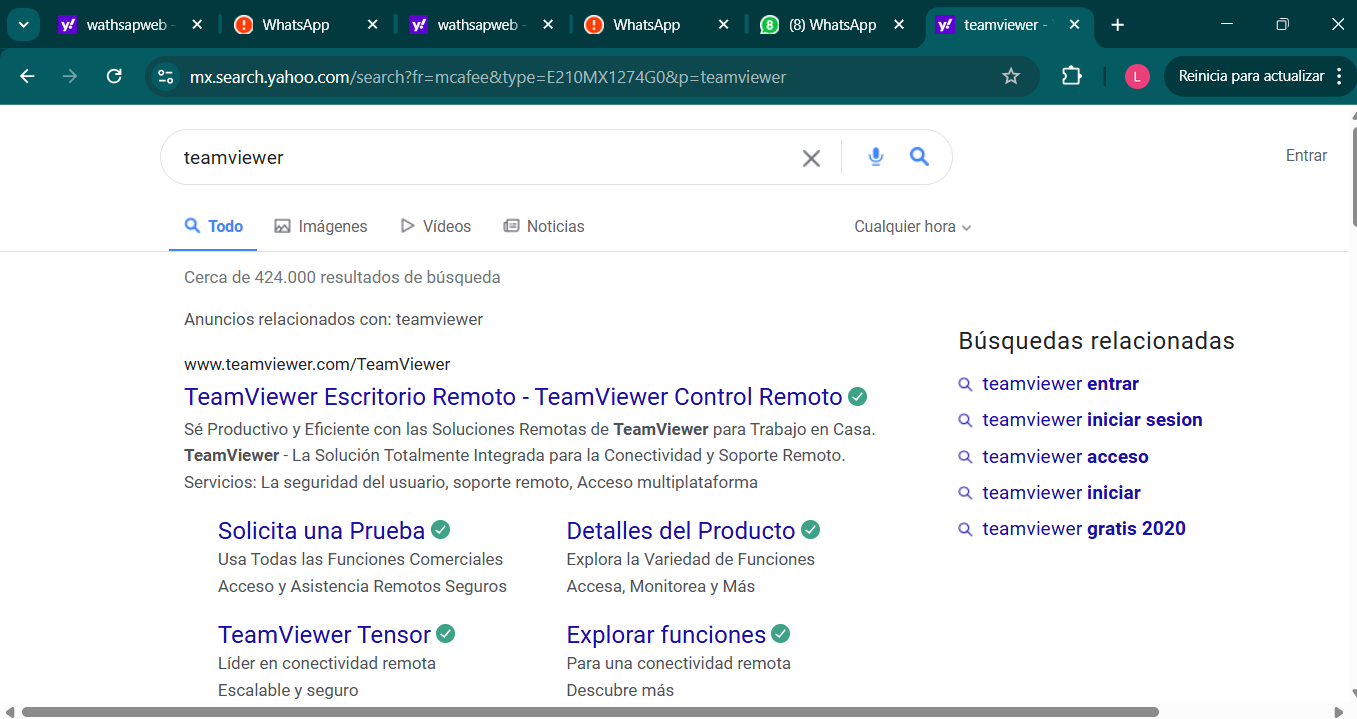The width and height of the screenshot is (1357, 719).
Task: Click the browser forward arrow
Action: (x=70, y=76)
